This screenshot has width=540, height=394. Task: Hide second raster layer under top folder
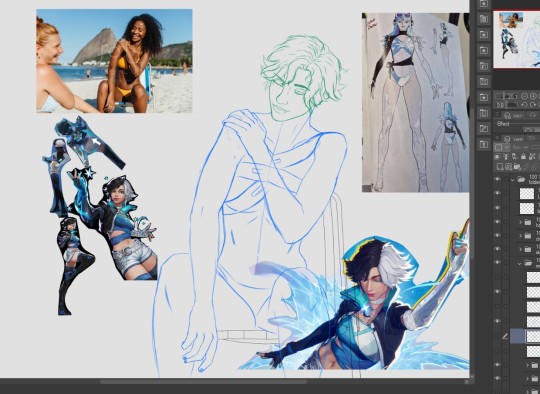coord(497,208)
